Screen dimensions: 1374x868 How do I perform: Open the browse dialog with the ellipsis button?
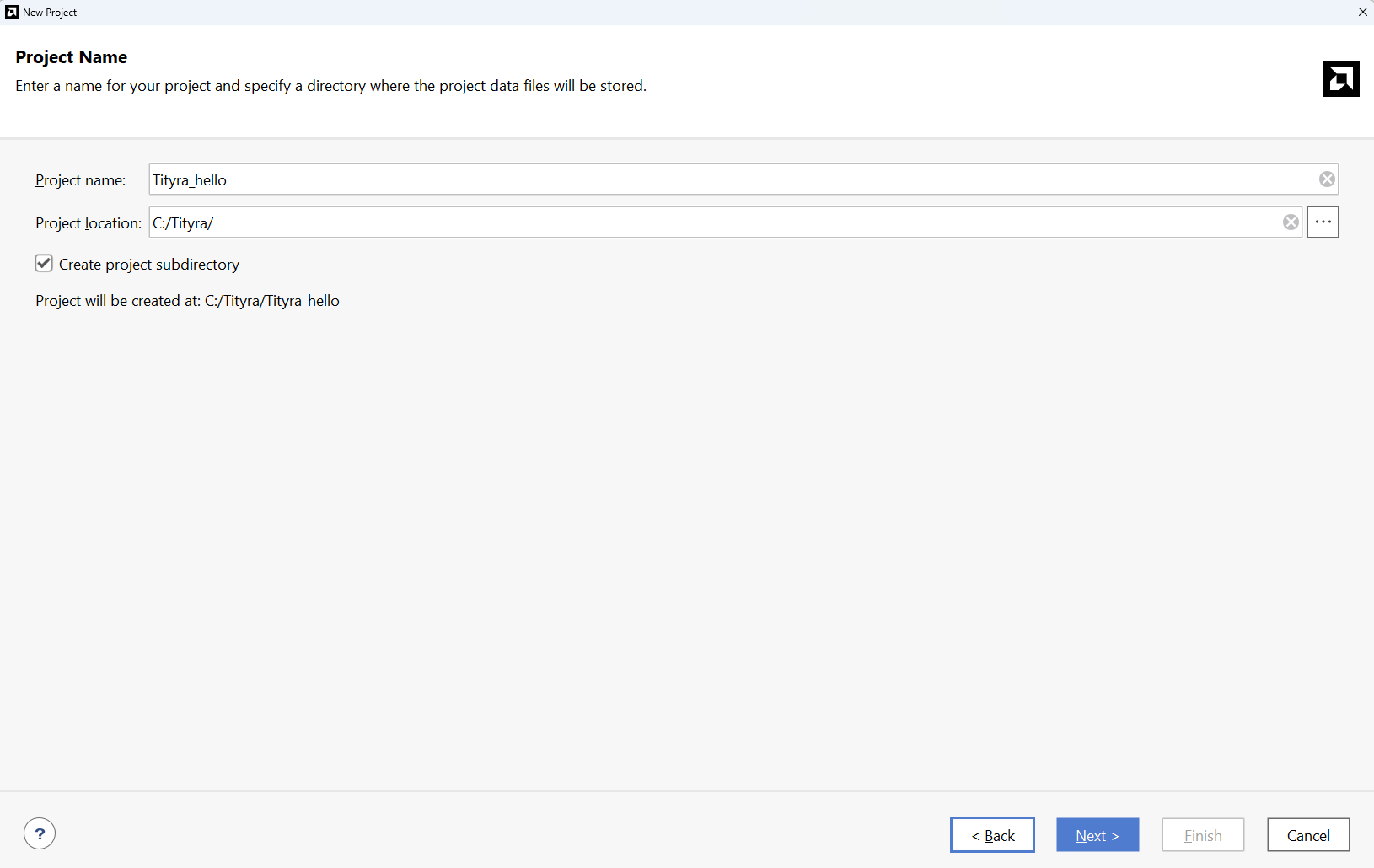coord(1323,222)
